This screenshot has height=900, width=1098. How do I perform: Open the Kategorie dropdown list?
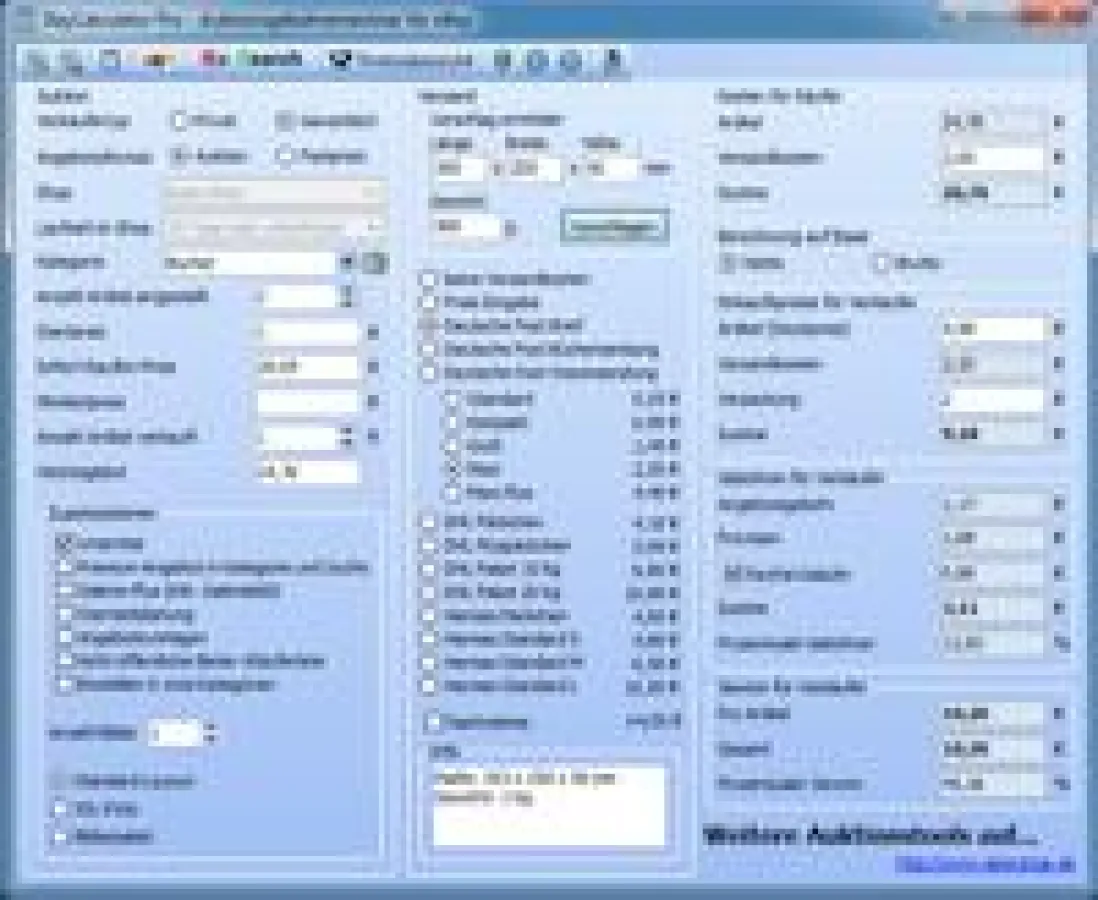[346, 263]
